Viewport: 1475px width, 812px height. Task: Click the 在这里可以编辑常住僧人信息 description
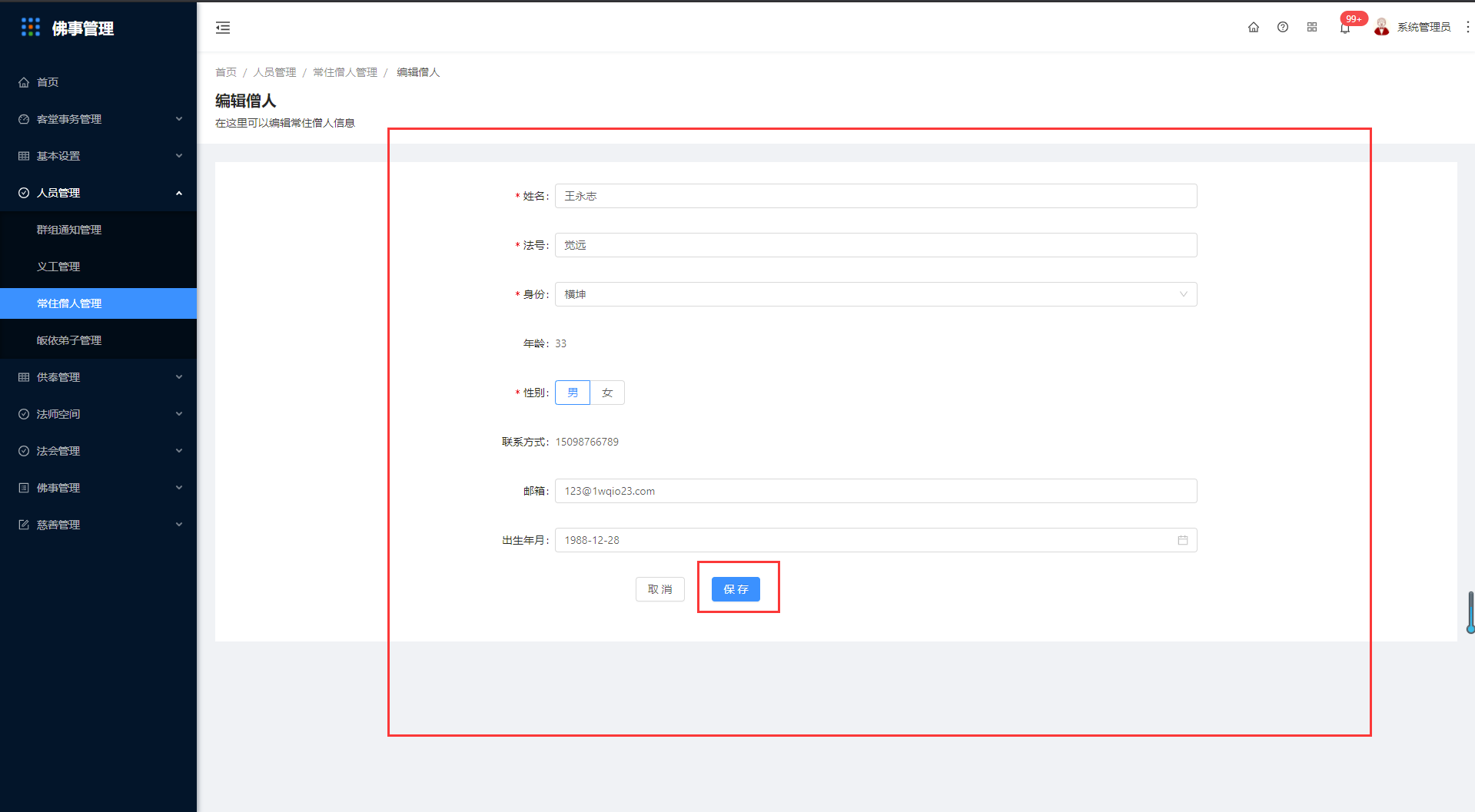(285, 123)
